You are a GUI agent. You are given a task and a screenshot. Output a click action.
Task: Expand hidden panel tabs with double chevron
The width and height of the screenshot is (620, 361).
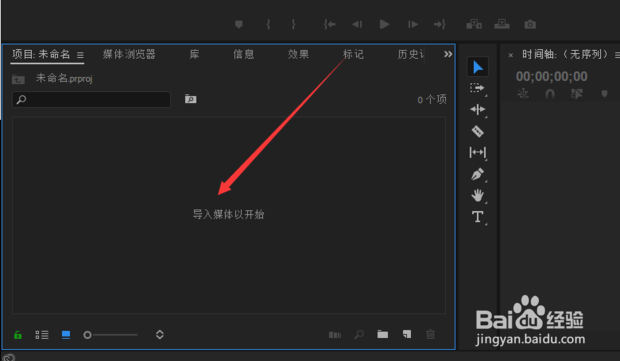point(448,54)
